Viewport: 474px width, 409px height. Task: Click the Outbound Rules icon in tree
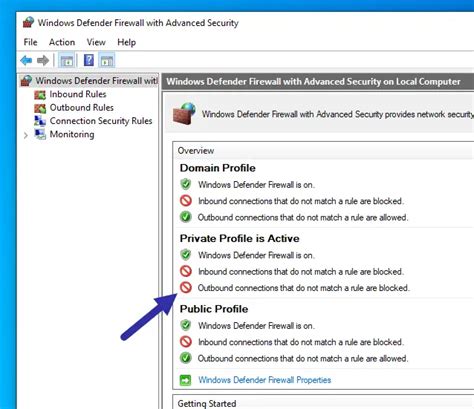coord(40,108)
